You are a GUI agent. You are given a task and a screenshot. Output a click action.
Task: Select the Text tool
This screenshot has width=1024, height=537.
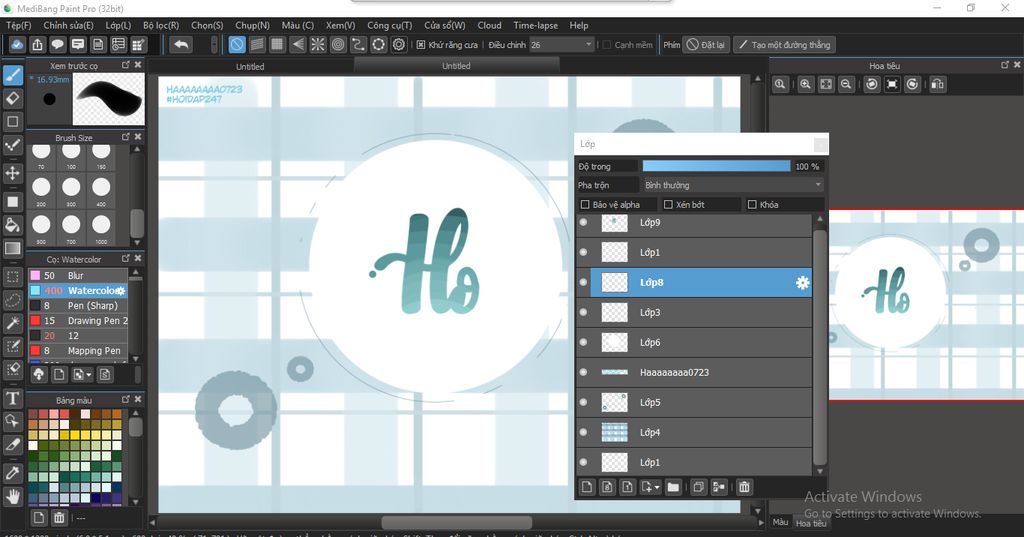tap(12, 399)
